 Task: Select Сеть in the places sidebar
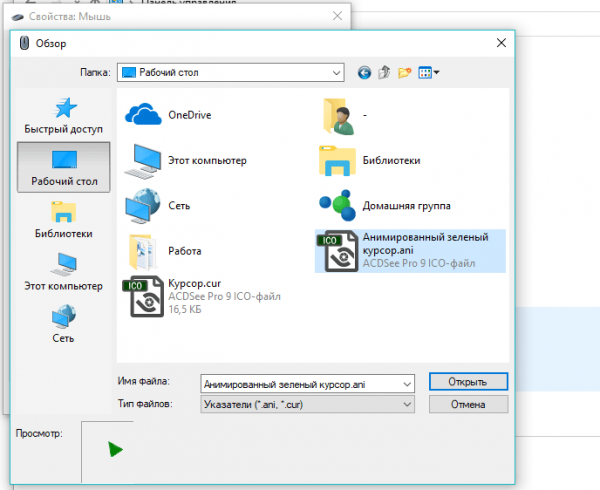tap(64, 324)
